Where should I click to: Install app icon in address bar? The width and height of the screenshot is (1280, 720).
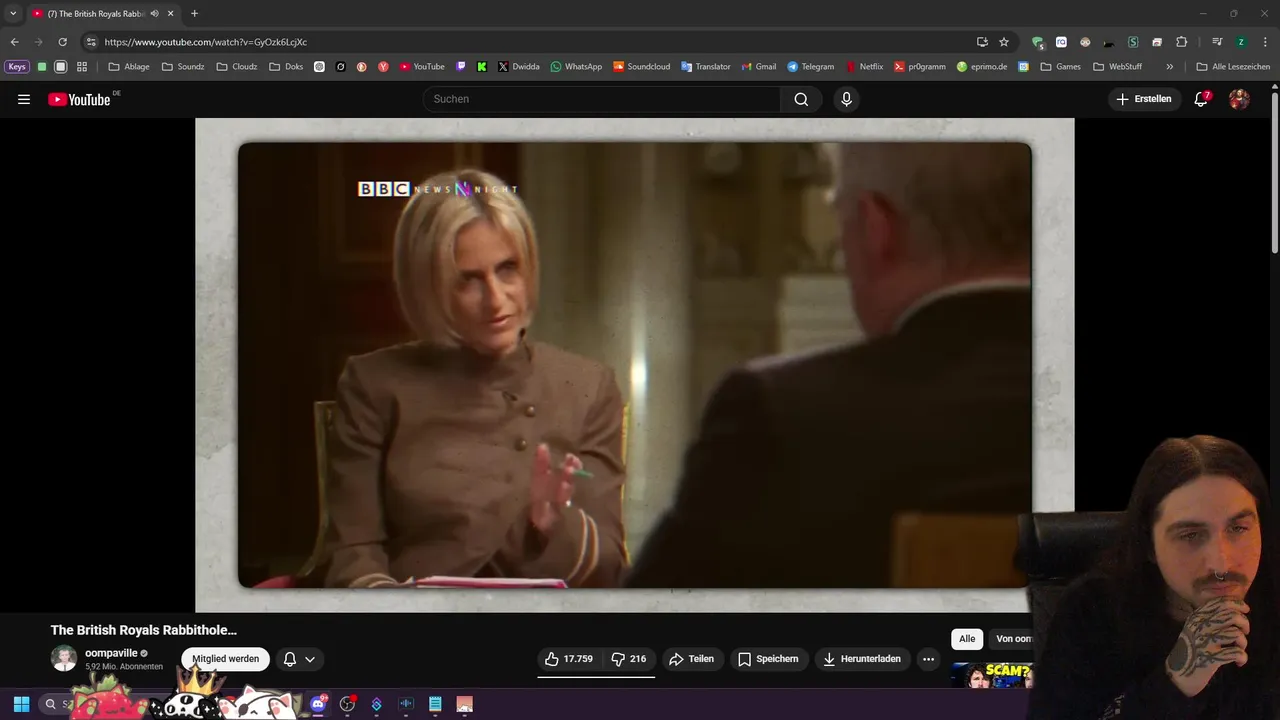(982, 42)
